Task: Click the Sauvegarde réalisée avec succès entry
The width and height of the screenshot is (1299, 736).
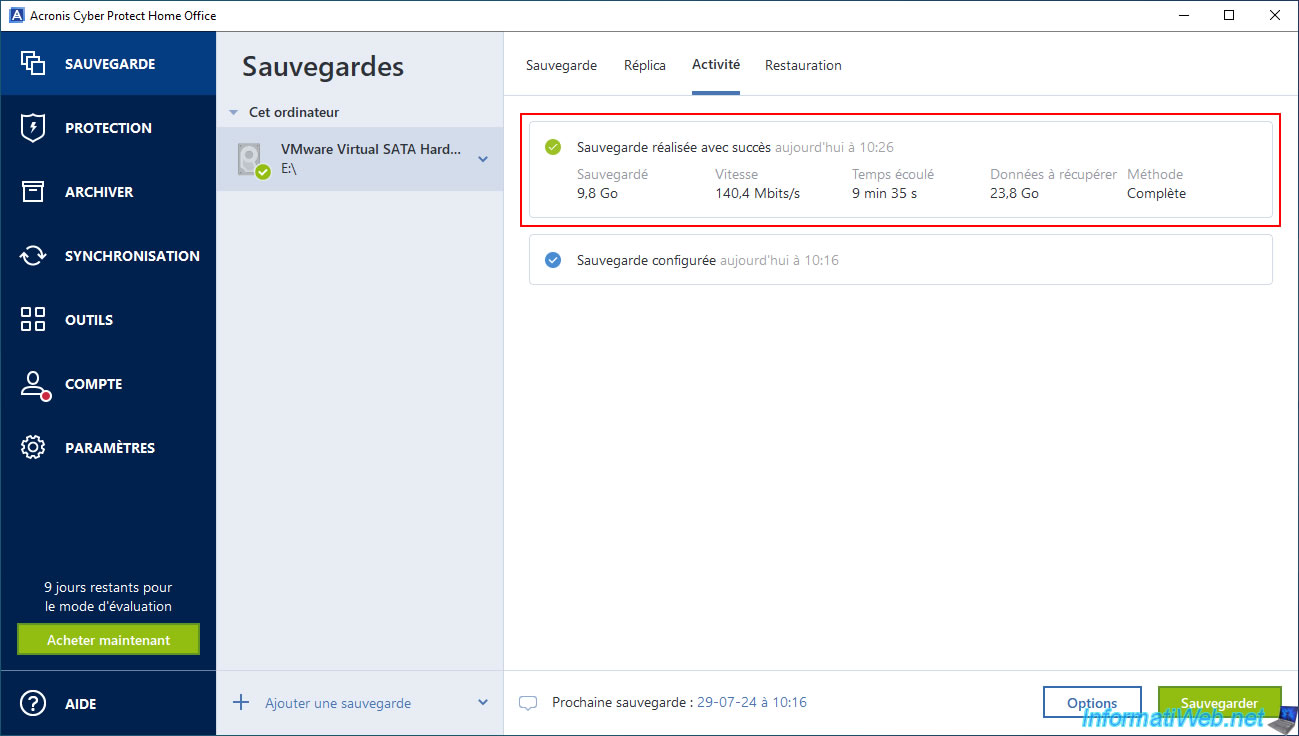Action: click(900, 169)
